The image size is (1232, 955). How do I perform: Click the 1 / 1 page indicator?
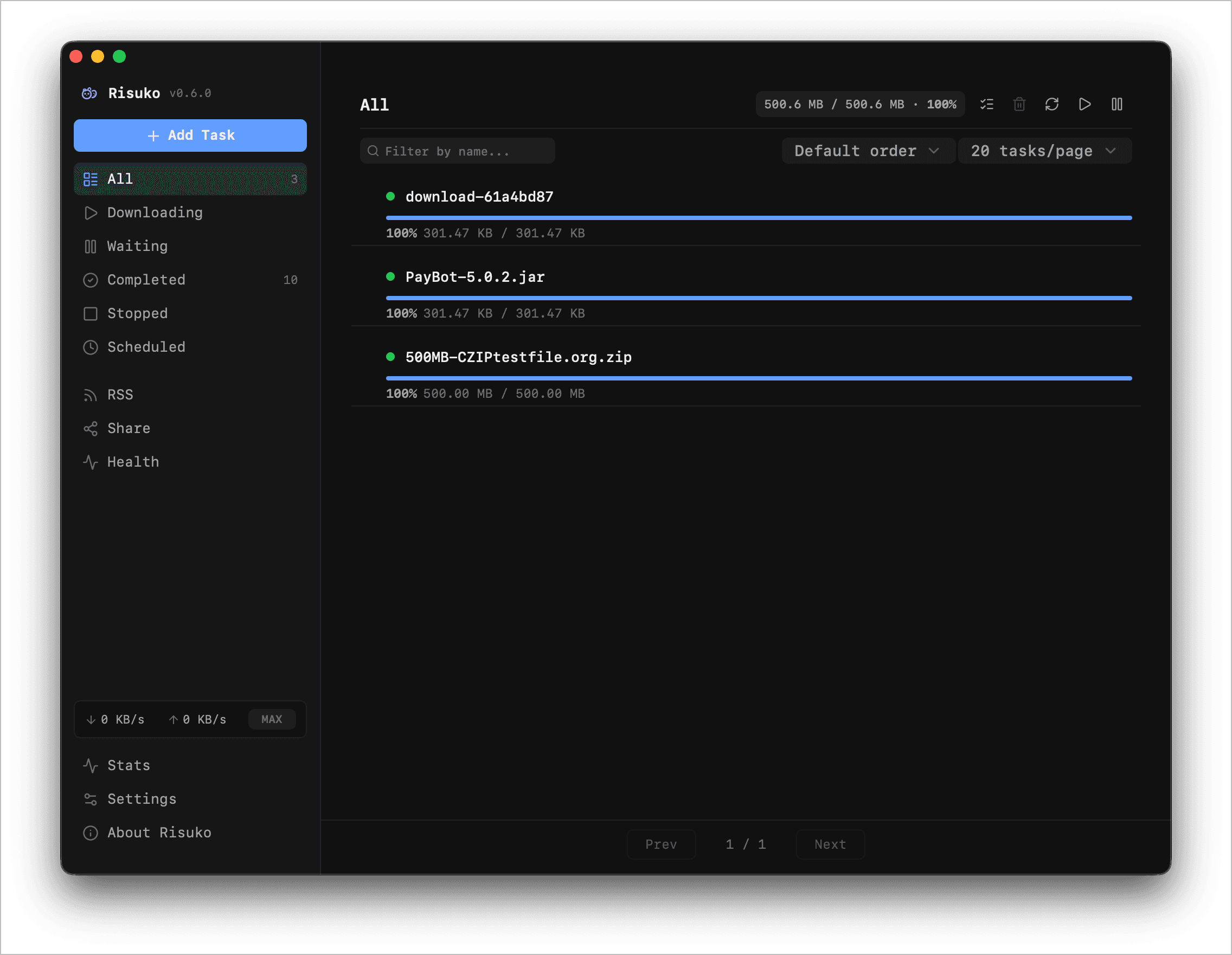point(746,844)
